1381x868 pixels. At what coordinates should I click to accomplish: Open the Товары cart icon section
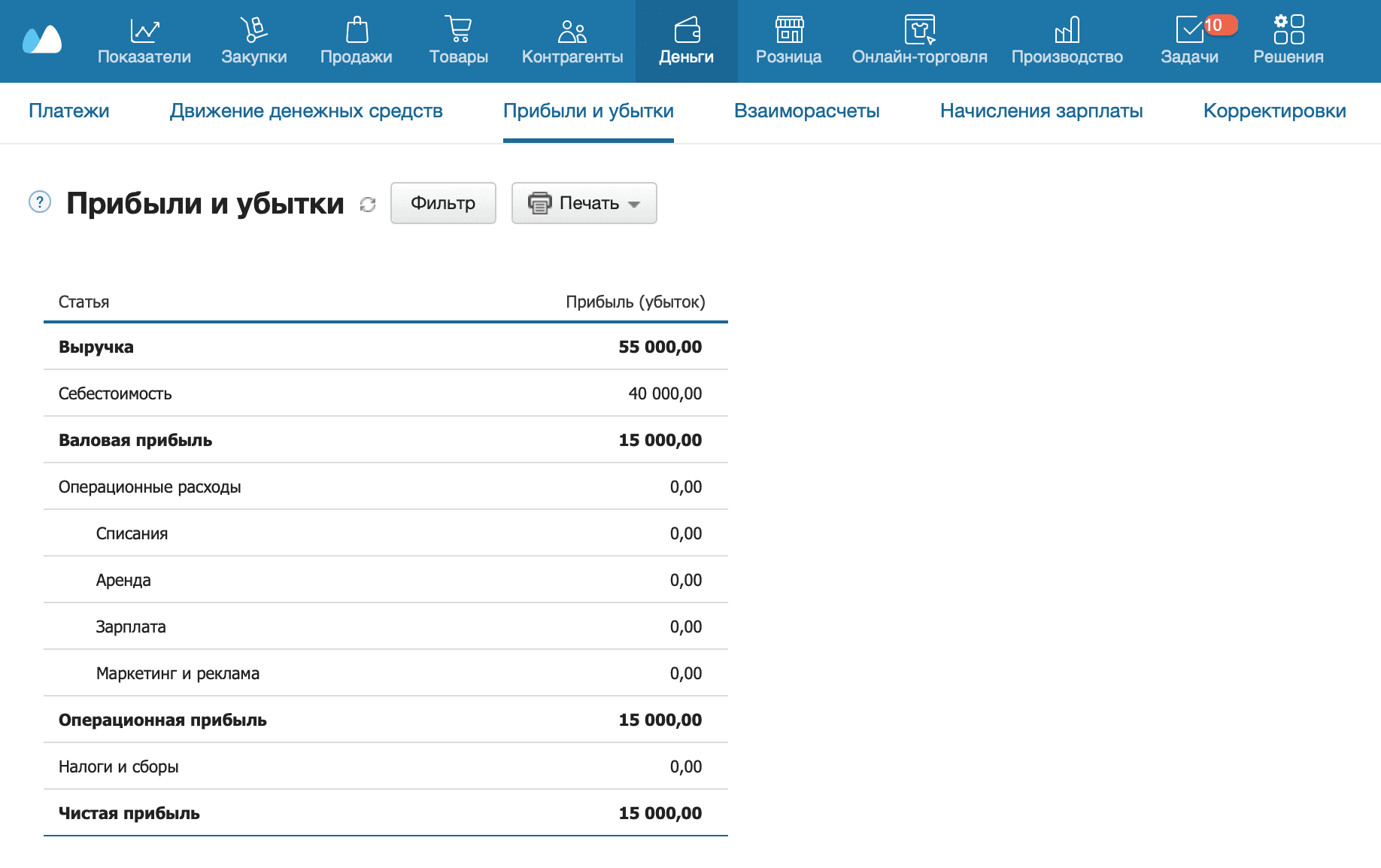pos(458,41)
